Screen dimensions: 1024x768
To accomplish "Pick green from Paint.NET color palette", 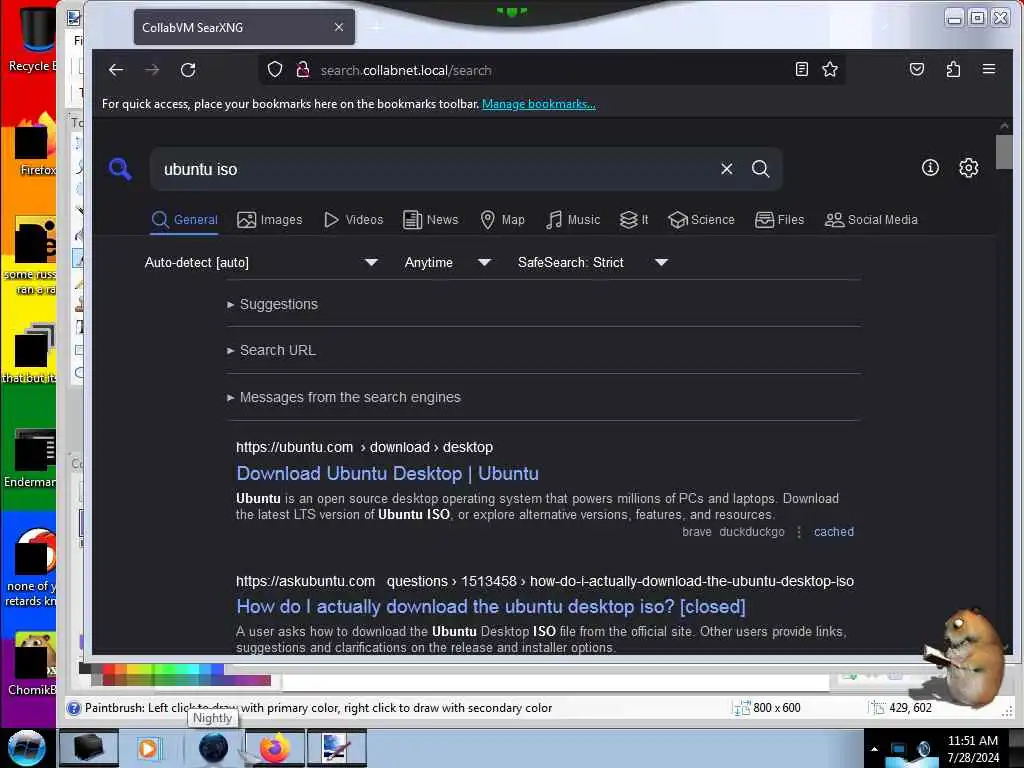I will [x=171, y=669].
